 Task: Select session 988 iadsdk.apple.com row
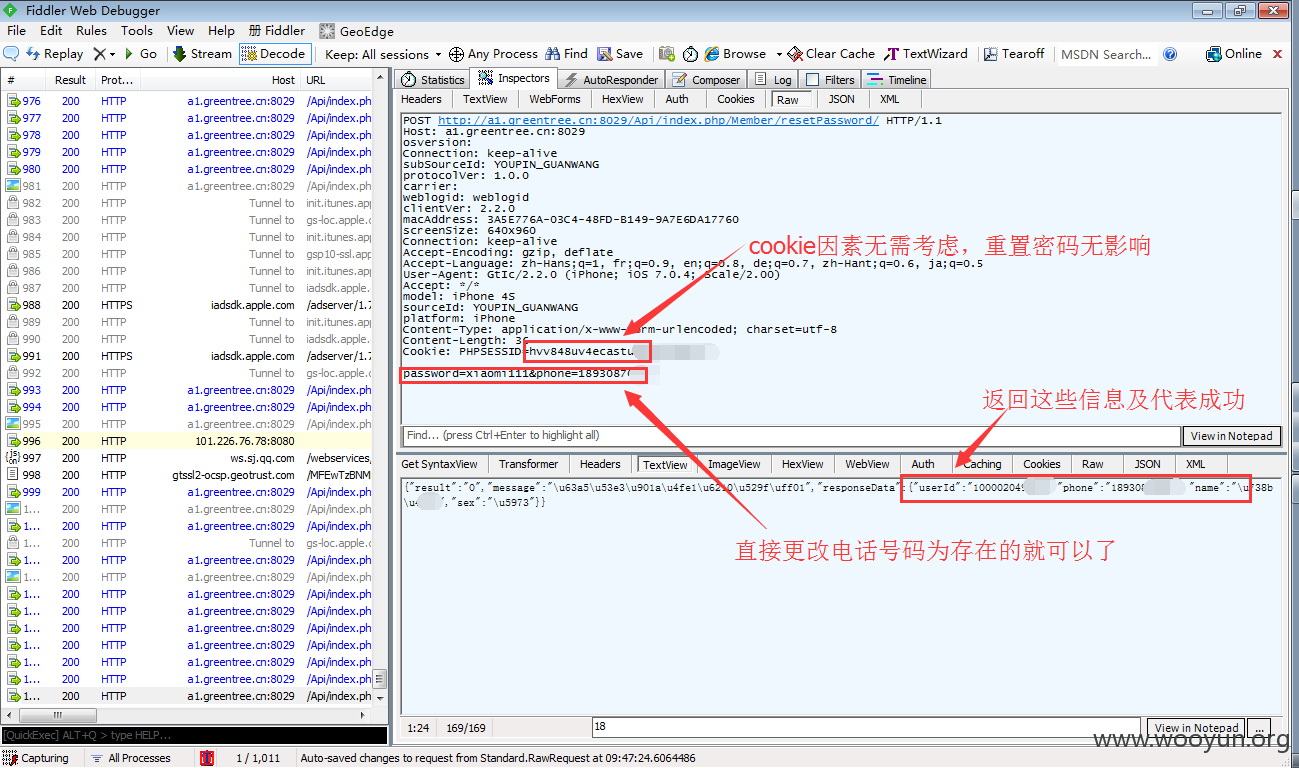(186, 305)
